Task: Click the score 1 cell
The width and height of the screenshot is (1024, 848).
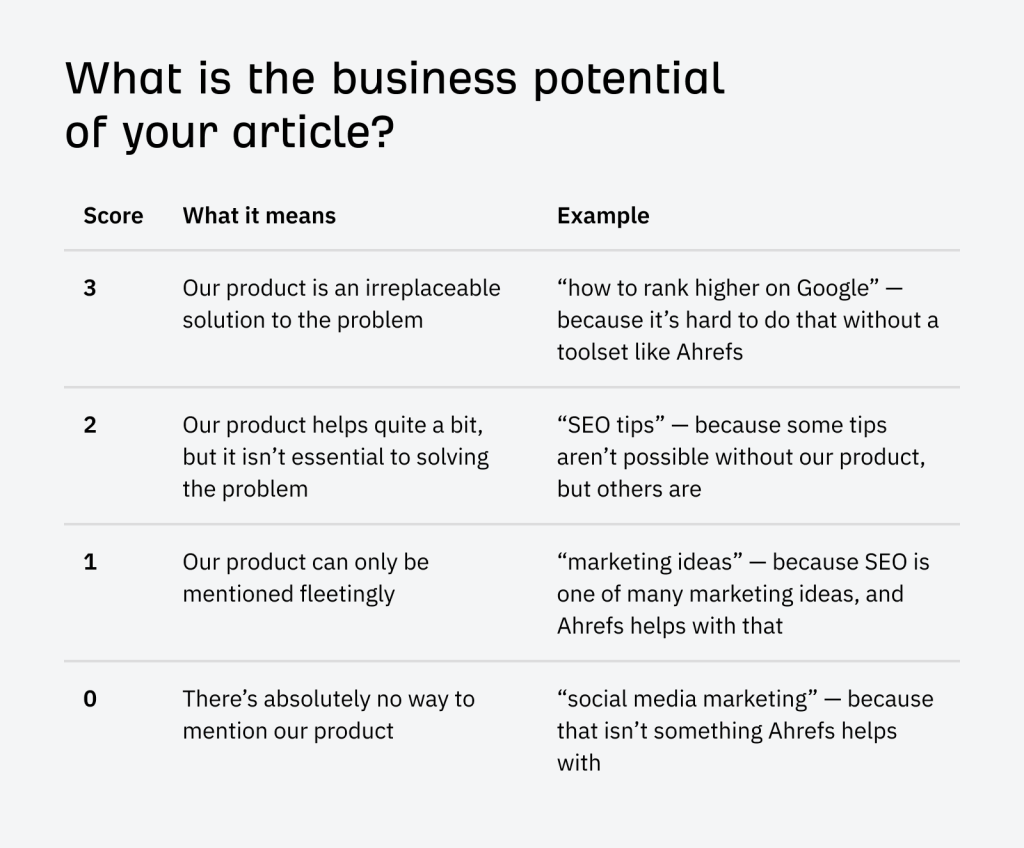Action: tap(90, 562)
